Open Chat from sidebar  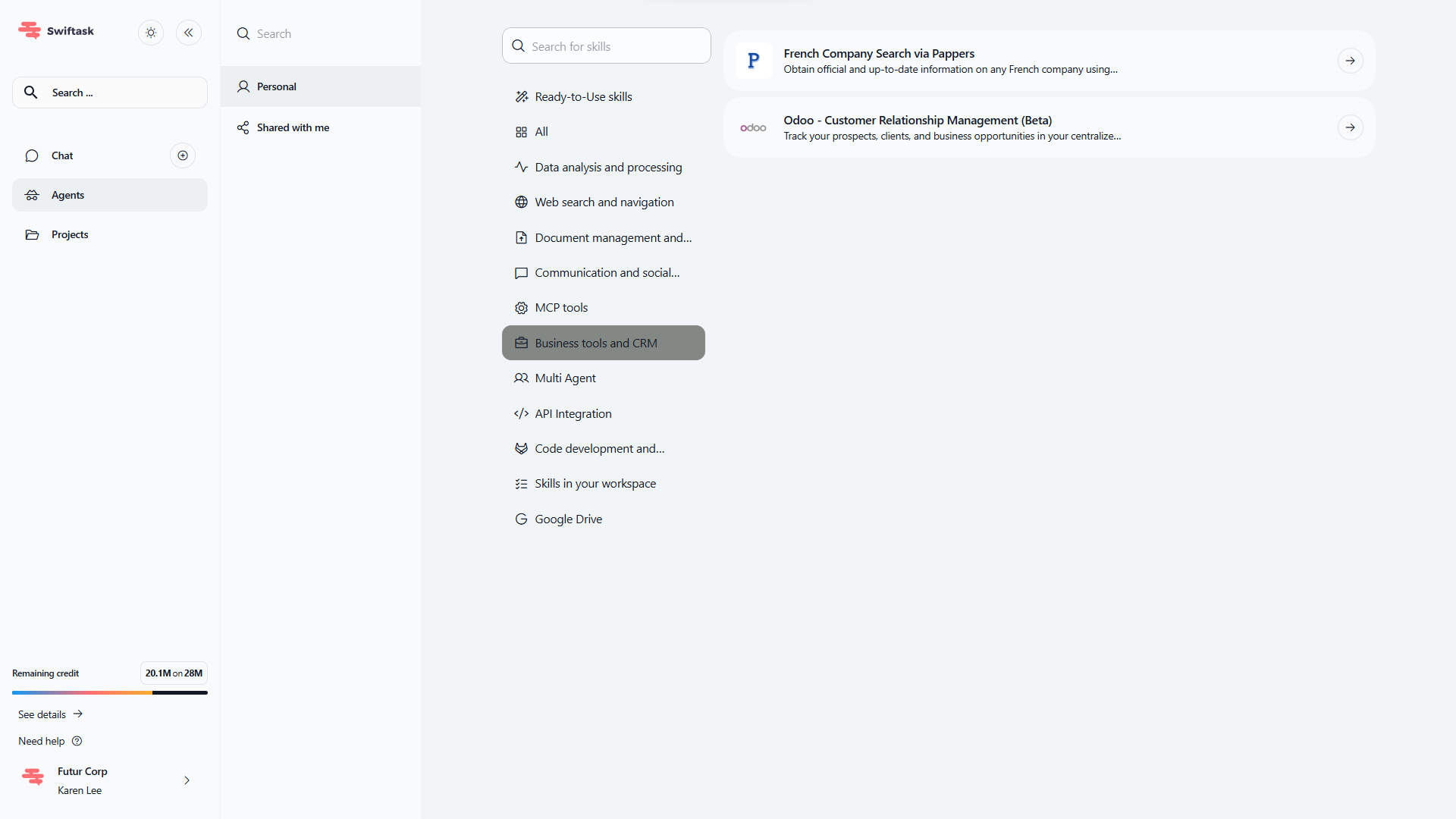tap(62, 155)
